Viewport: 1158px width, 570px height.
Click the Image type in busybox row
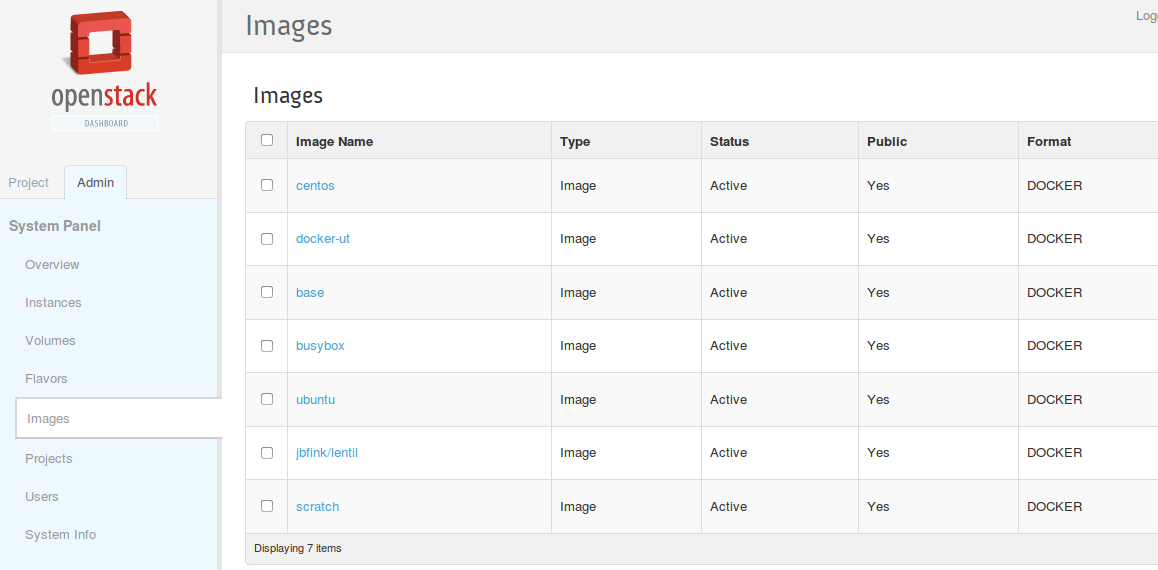[578, 346]
